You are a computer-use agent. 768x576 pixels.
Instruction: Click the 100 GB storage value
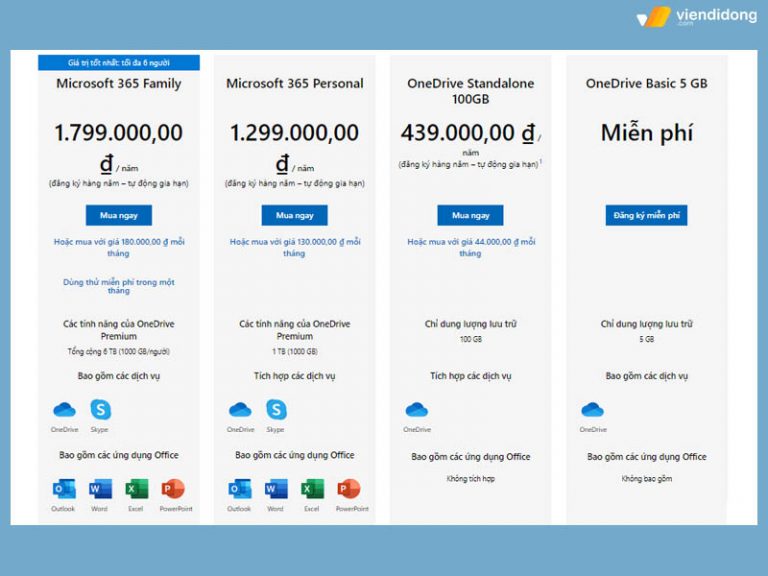coord(471,339)
